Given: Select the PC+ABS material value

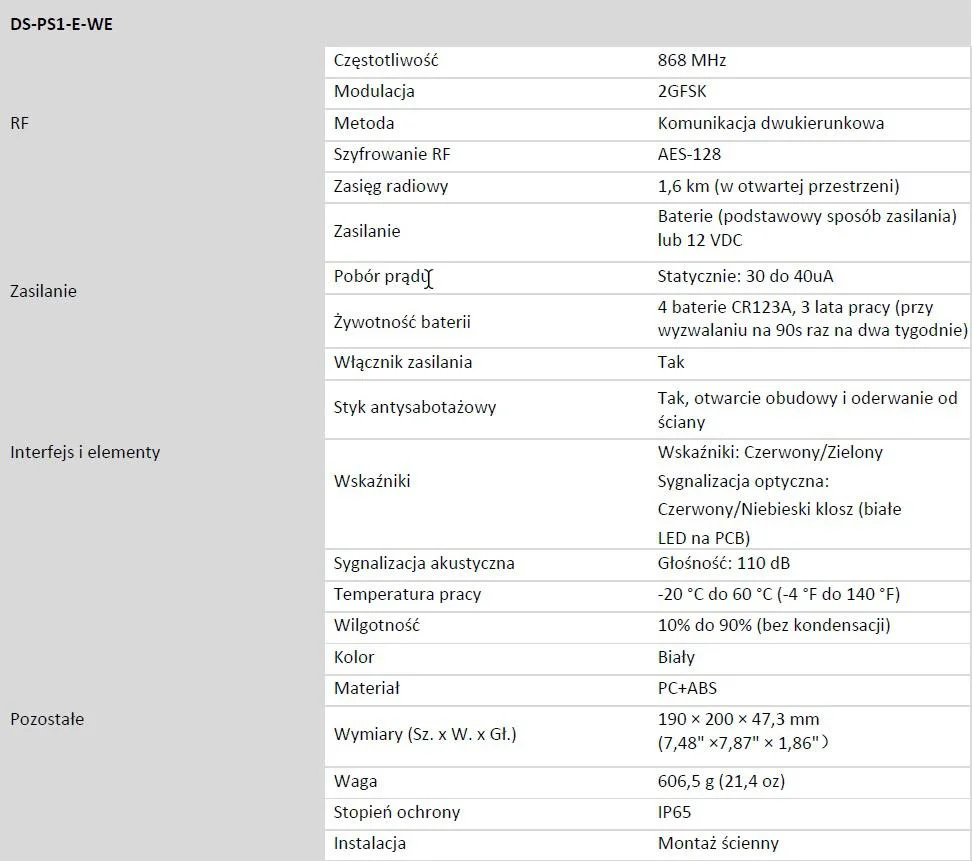Looking at the screenshot, I should point(687,688).
